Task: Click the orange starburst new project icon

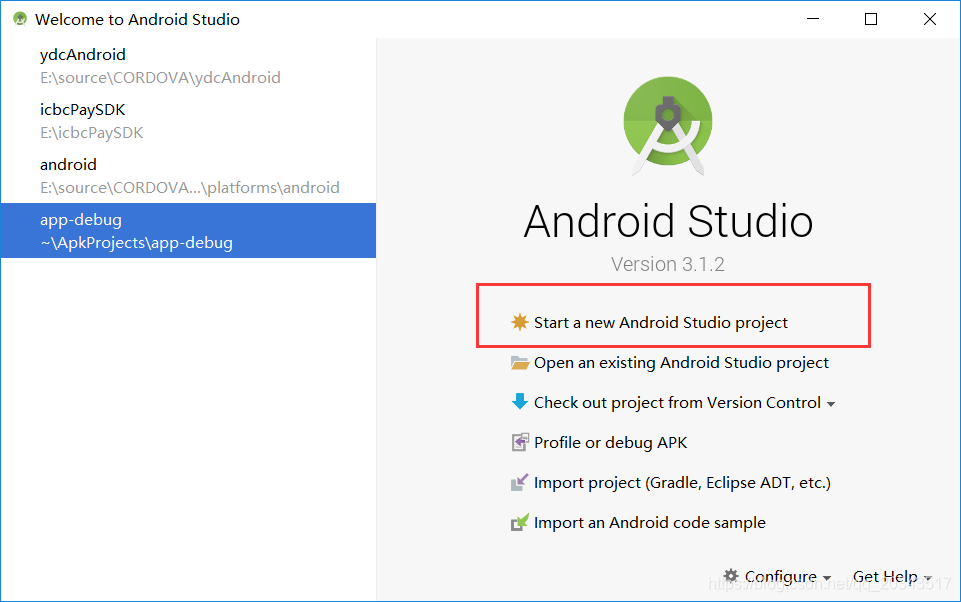Action: click(x=520, y=322)
